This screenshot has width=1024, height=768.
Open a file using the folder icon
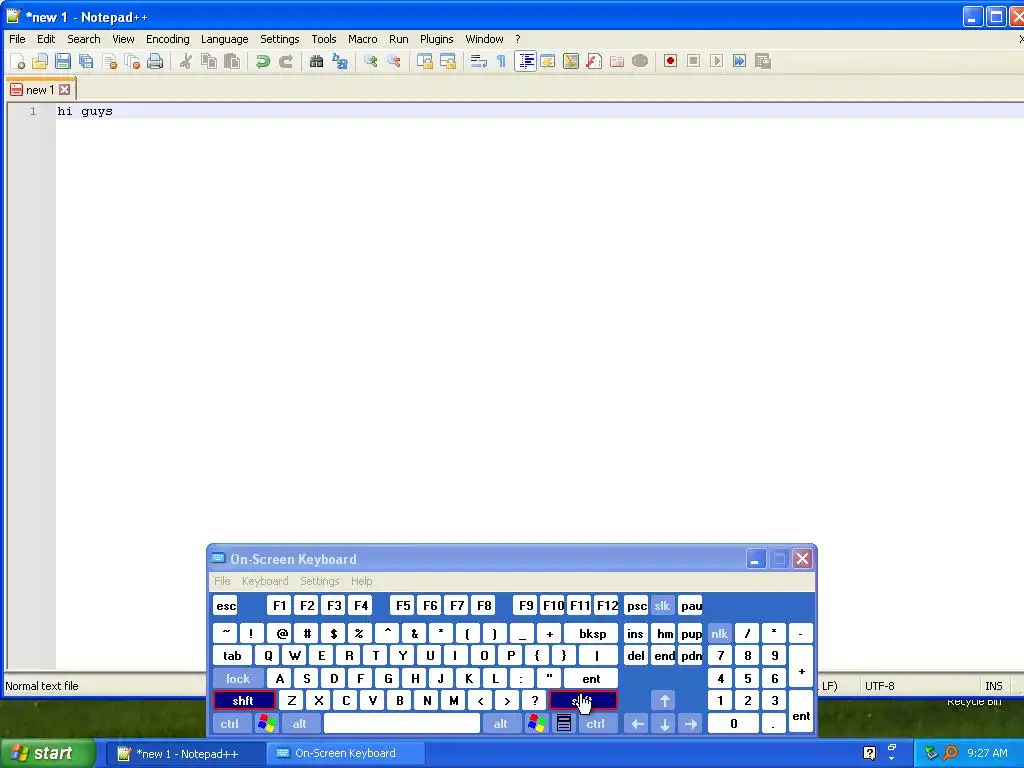[40, 61]
